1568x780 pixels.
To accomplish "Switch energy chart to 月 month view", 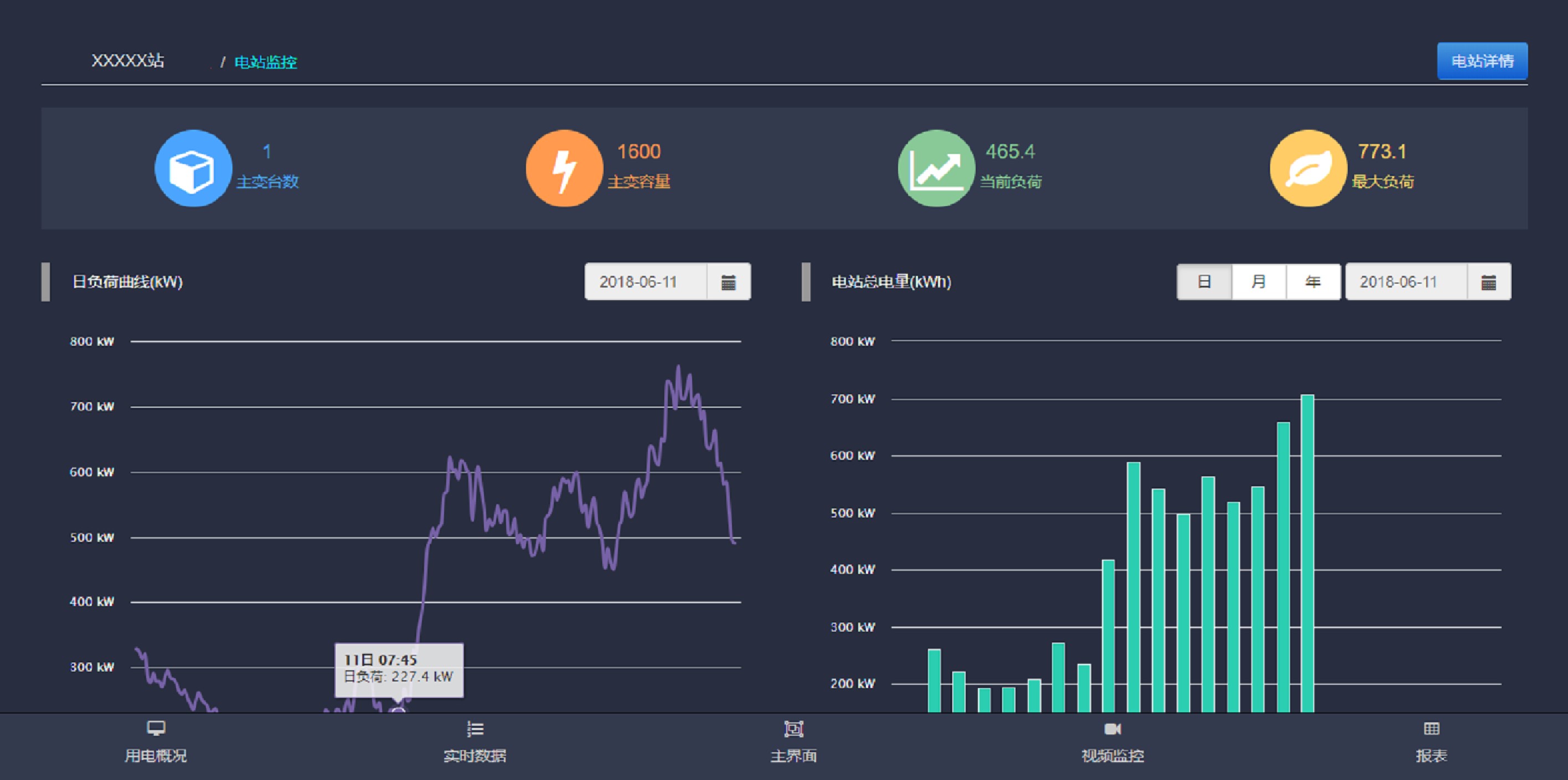I will click(1258, 282).
